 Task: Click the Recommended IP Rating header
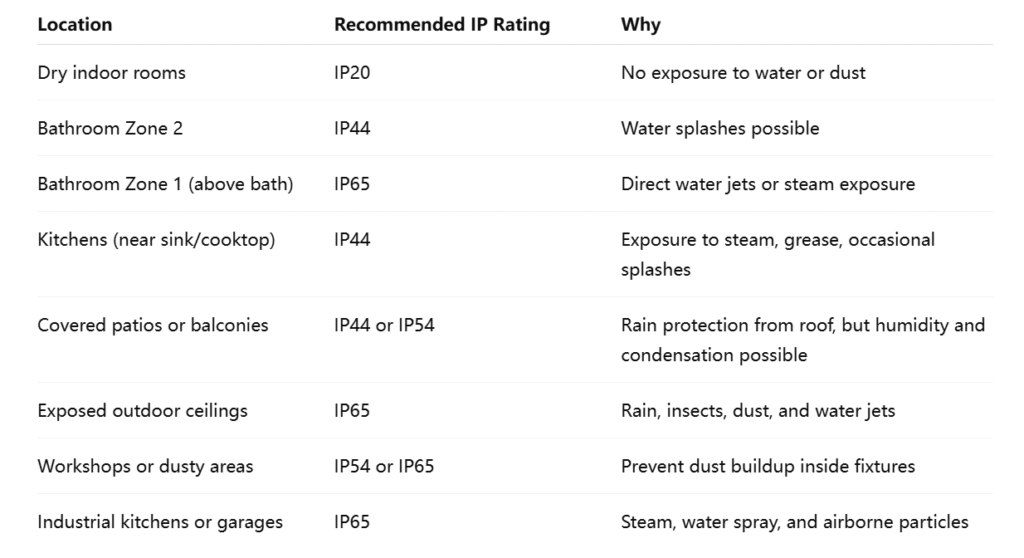click(x=442, y=25)
